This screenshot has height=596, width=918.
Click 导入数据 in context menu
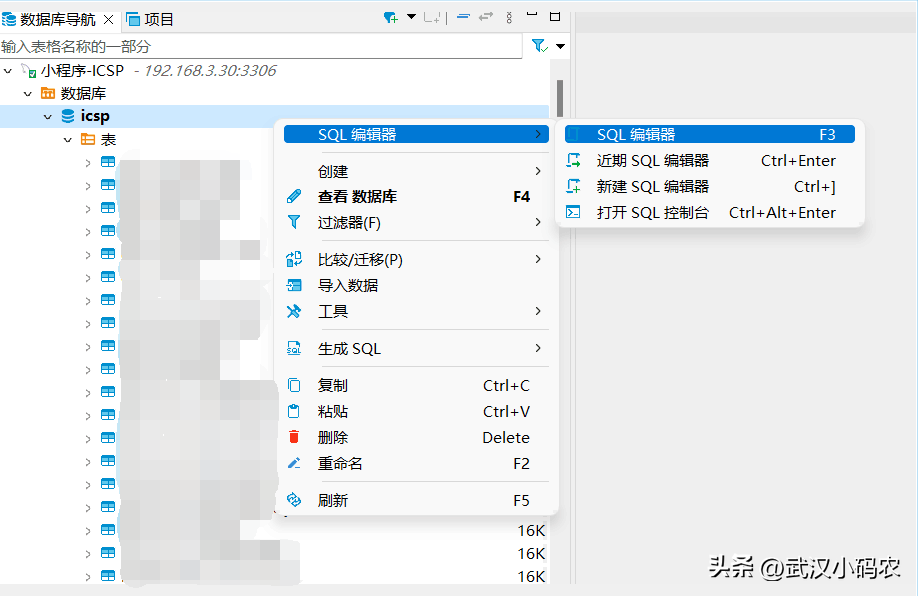point(348,285)
